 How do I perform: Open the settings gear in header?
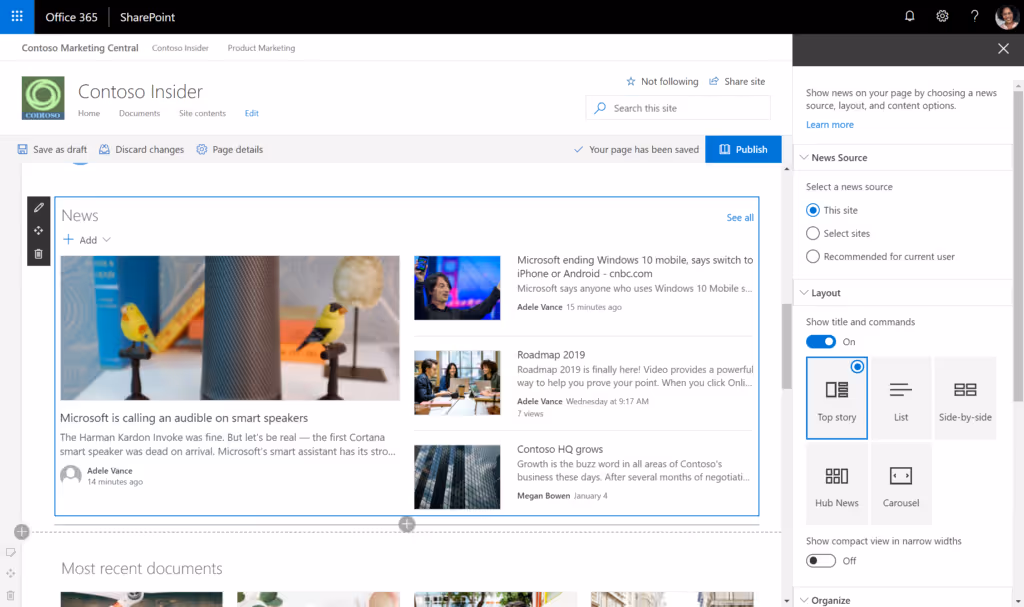pyautogui.click(x=942, y=16)
